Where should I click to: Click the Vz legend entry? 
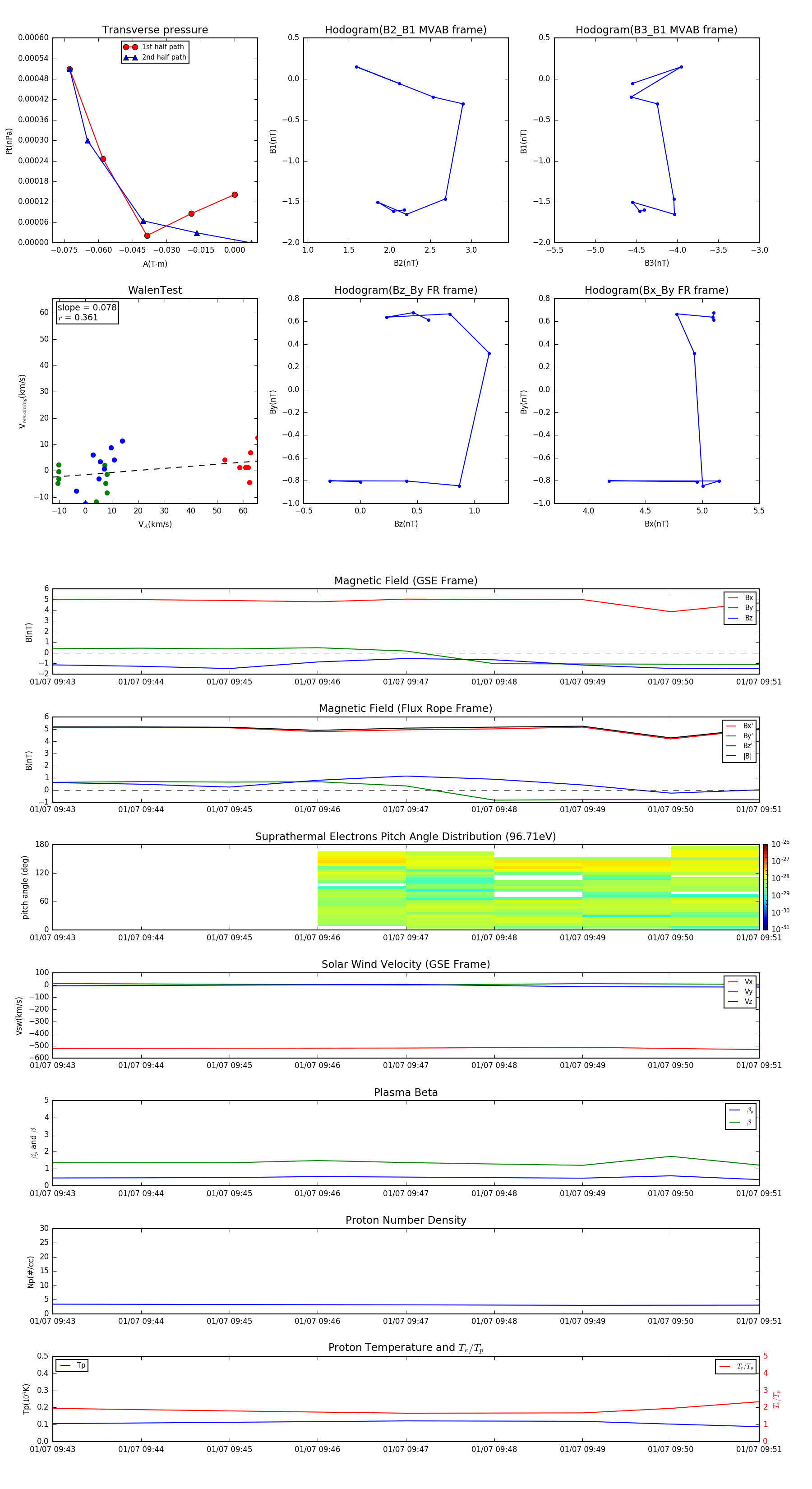coord(740,1002)
